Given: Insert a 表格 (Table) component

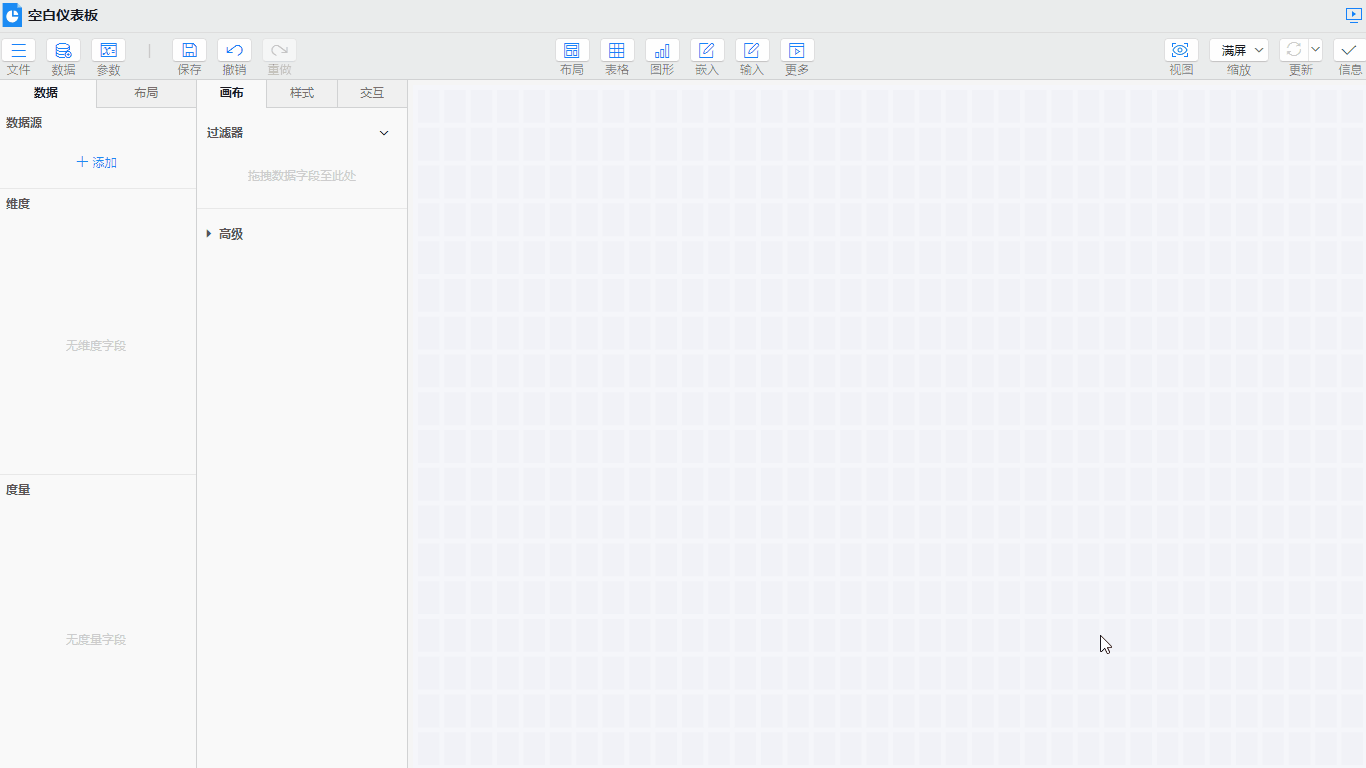Looking at the screenshot, I should point(617,51).
